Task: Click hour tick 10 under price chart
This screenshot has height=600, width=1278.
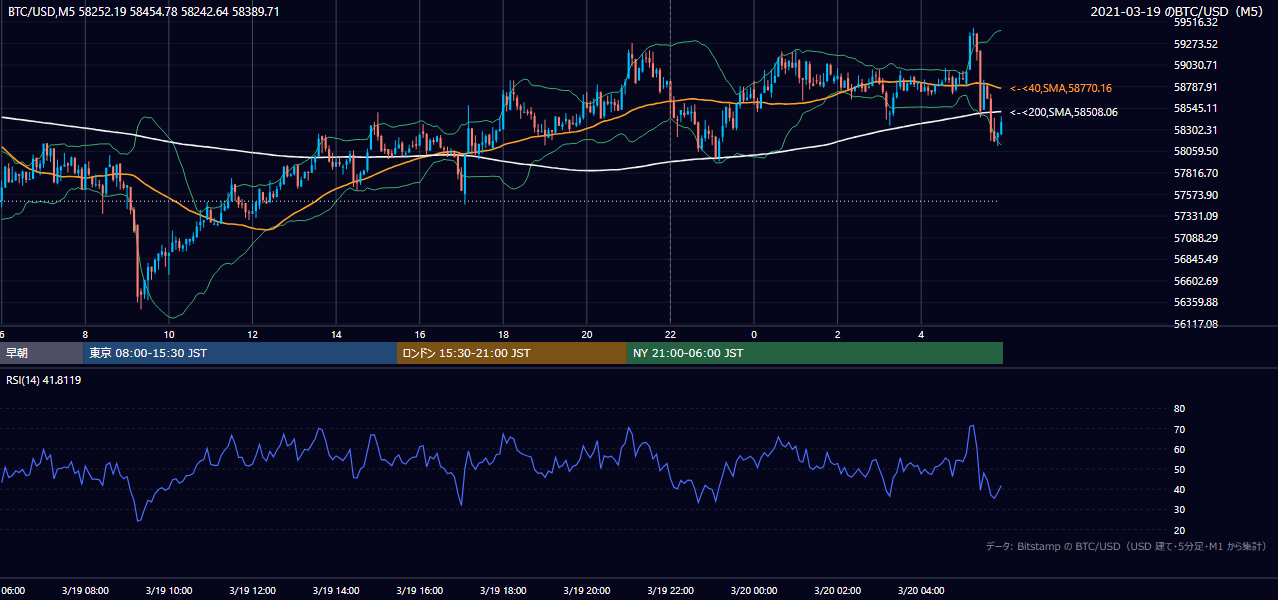Action: coord(169,334)
